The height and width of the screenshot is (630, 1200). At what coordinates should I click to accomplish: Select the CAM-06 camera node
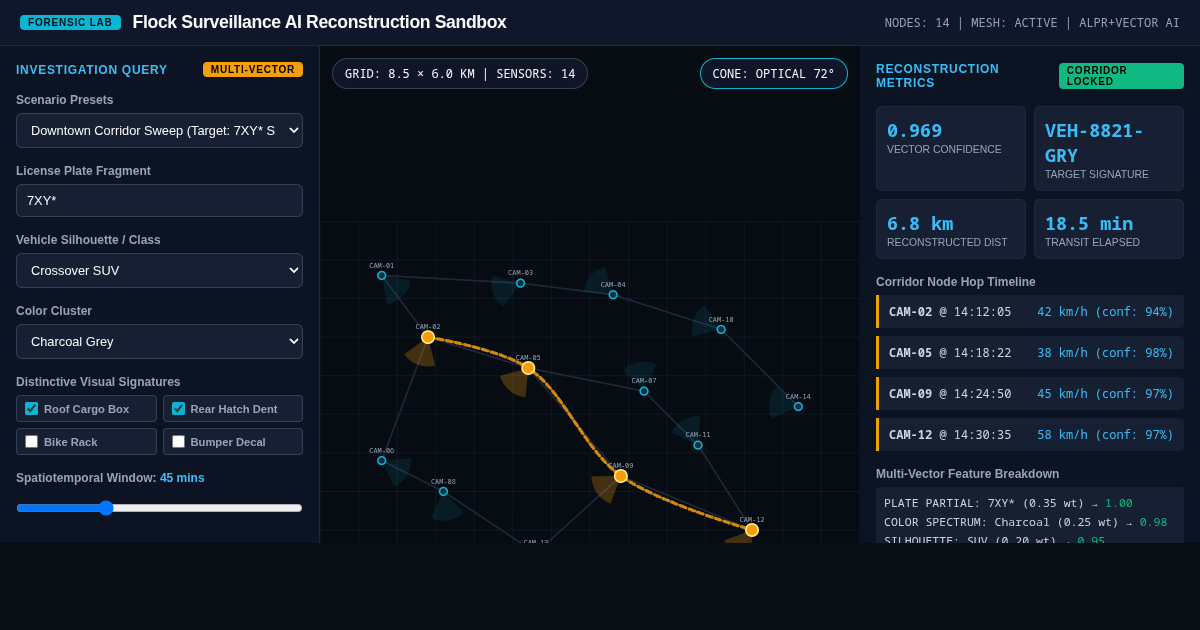point(382,460)
